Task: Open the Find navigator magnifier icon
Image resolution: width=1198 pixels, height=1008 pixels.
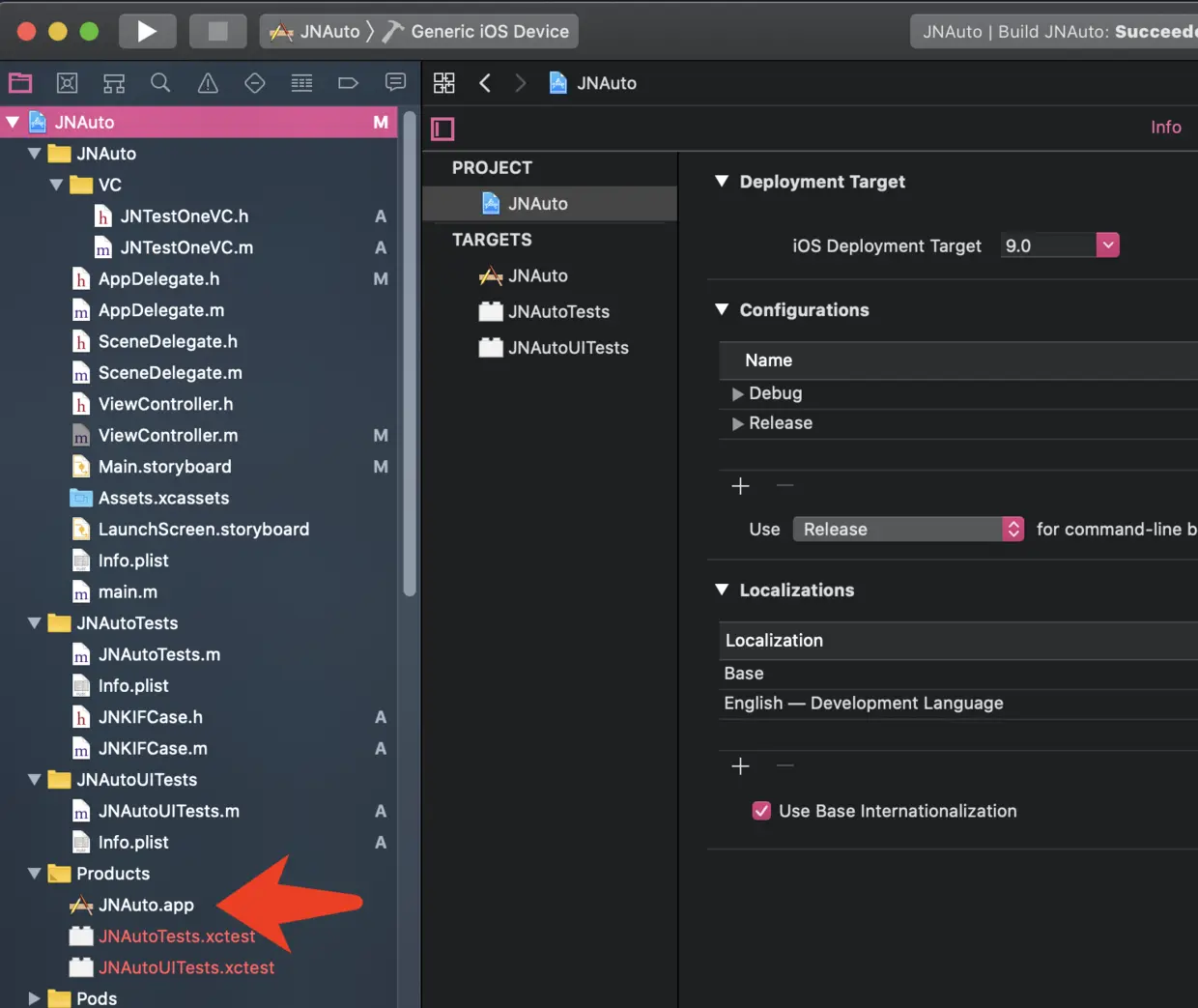Action: point(160,83)
